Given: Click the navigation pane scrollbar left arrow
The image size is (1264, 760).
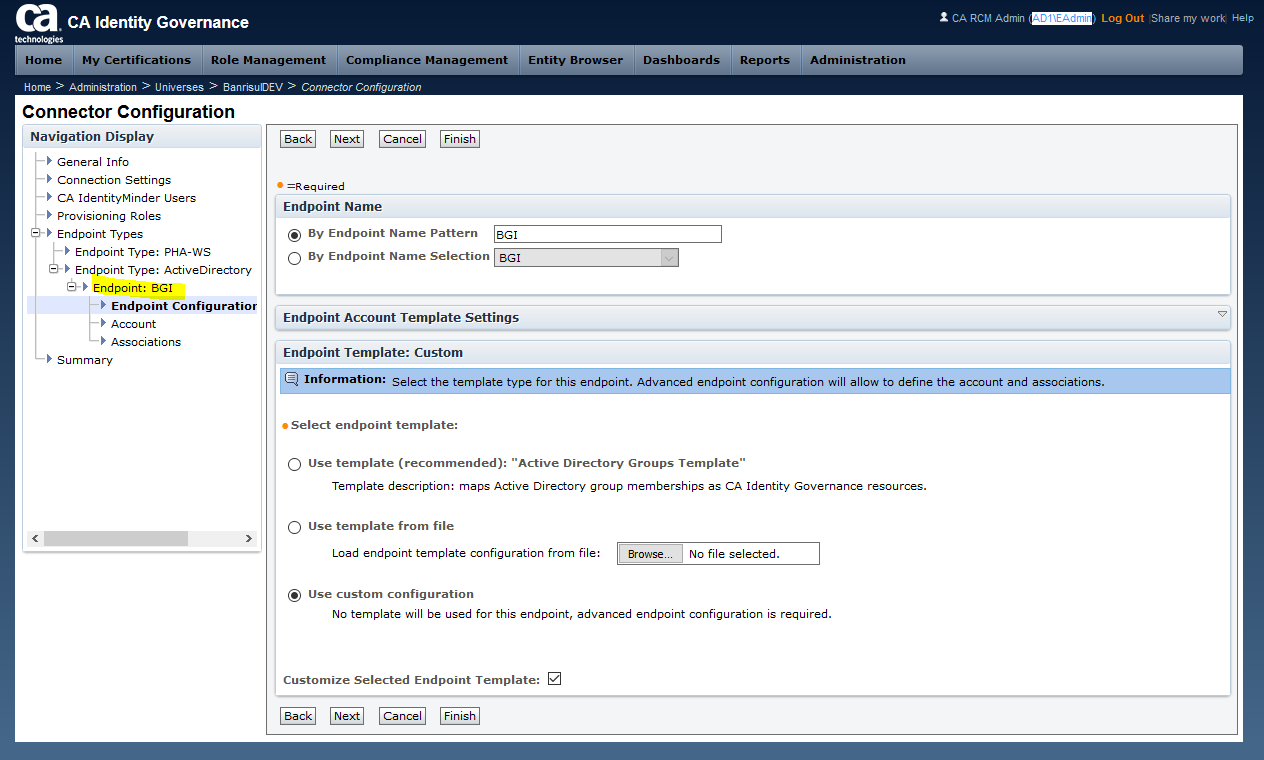Looking at the screenshot, I should [x=35, y=539].
